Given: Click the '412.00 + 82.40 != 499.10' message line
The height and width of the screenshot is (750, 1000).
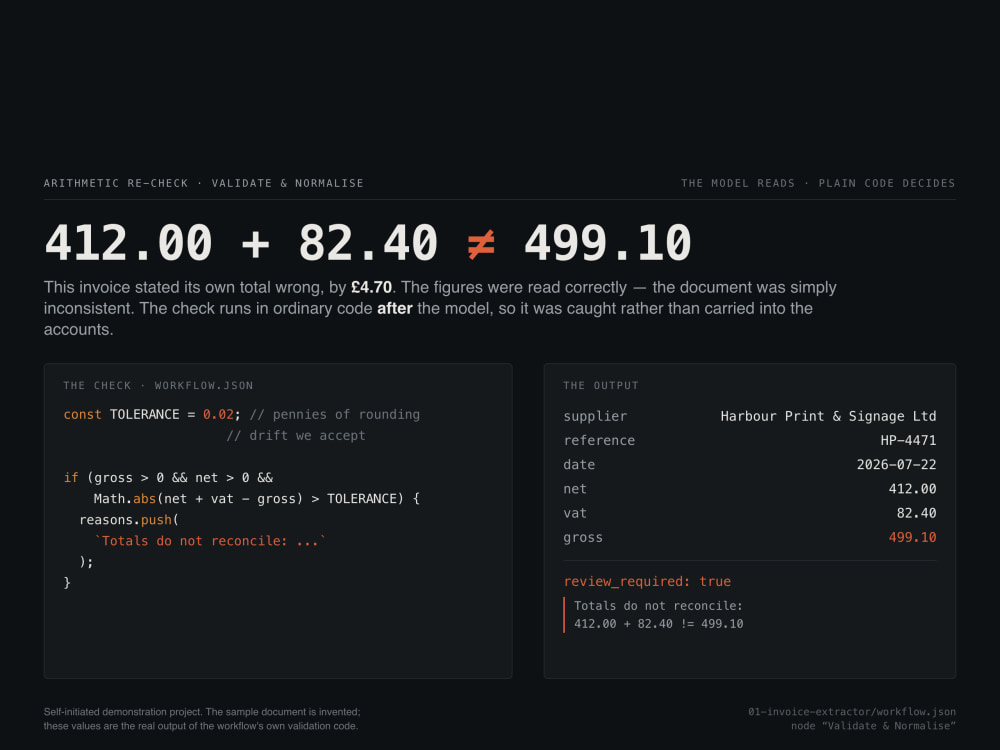Looking at the screenshot, I should [x=658, y=624].
